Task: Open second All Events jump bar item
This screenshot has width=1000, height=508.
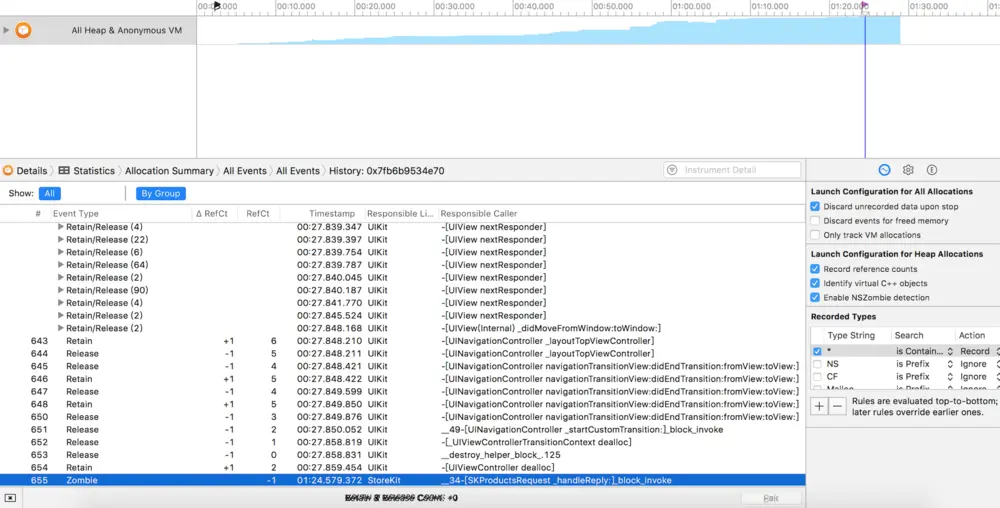Action: click(x=298, y=171)
